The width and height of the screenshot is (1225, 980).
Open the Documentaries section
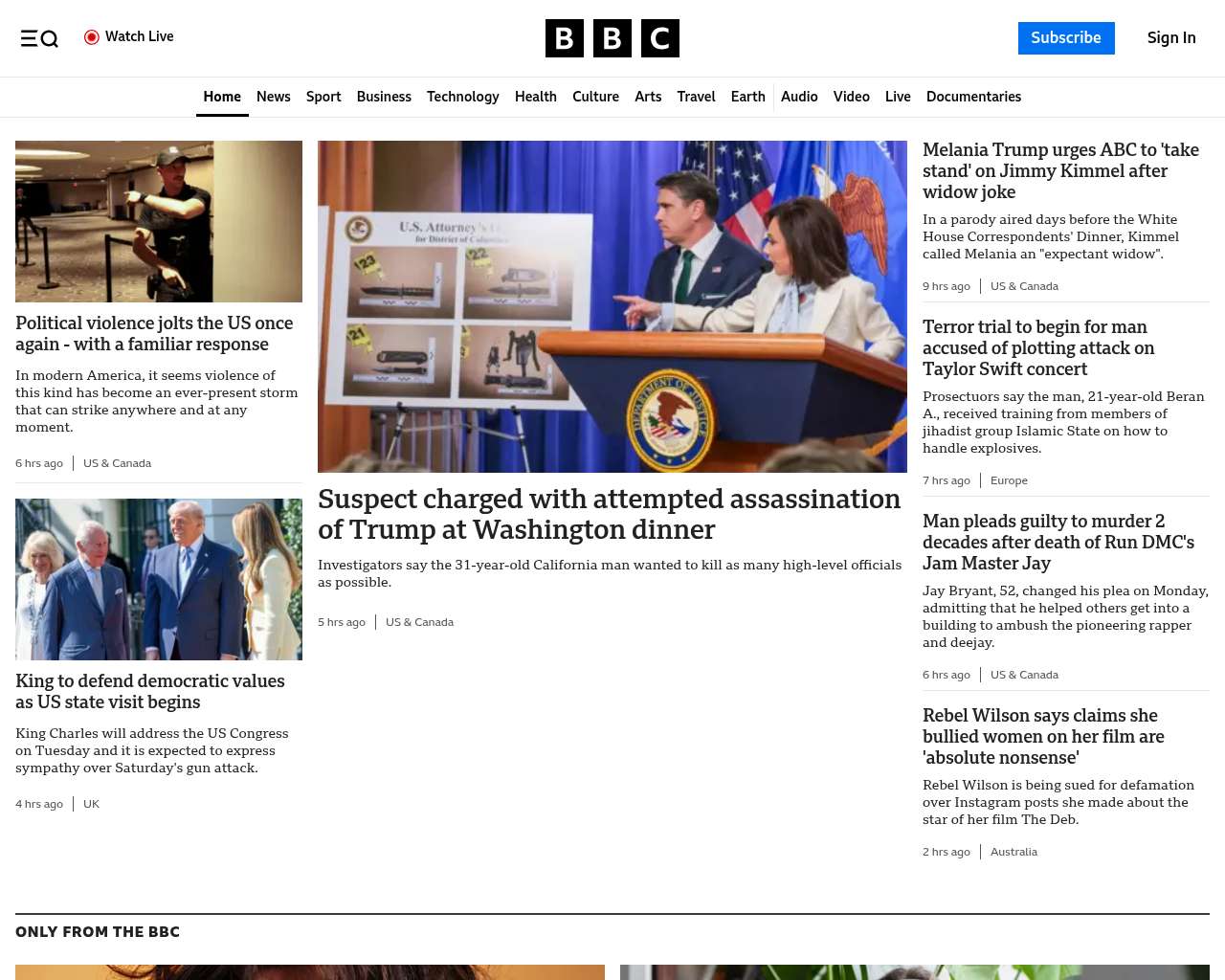pos(973,97)
